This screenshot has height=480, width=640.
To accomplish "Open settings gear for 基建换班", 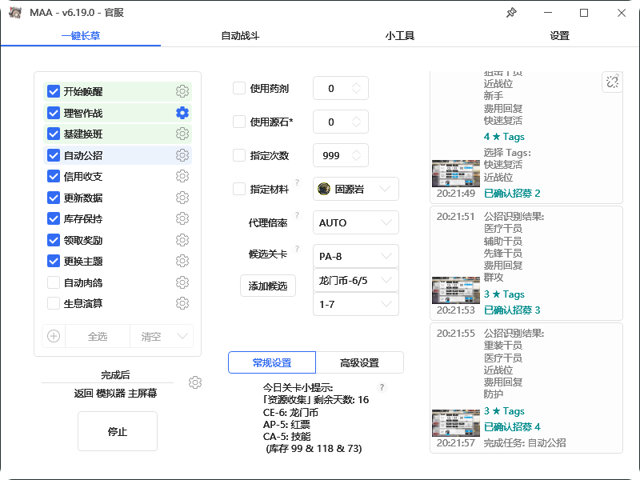I will pyautogui.click(x=182, y=134).
